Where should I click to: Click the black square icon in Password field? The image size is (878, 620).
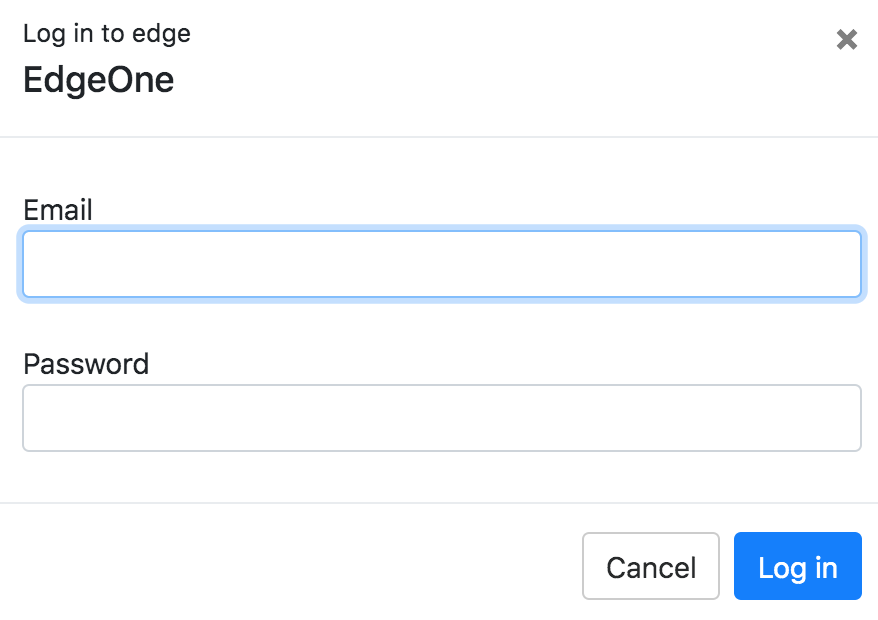click(824, 416)
